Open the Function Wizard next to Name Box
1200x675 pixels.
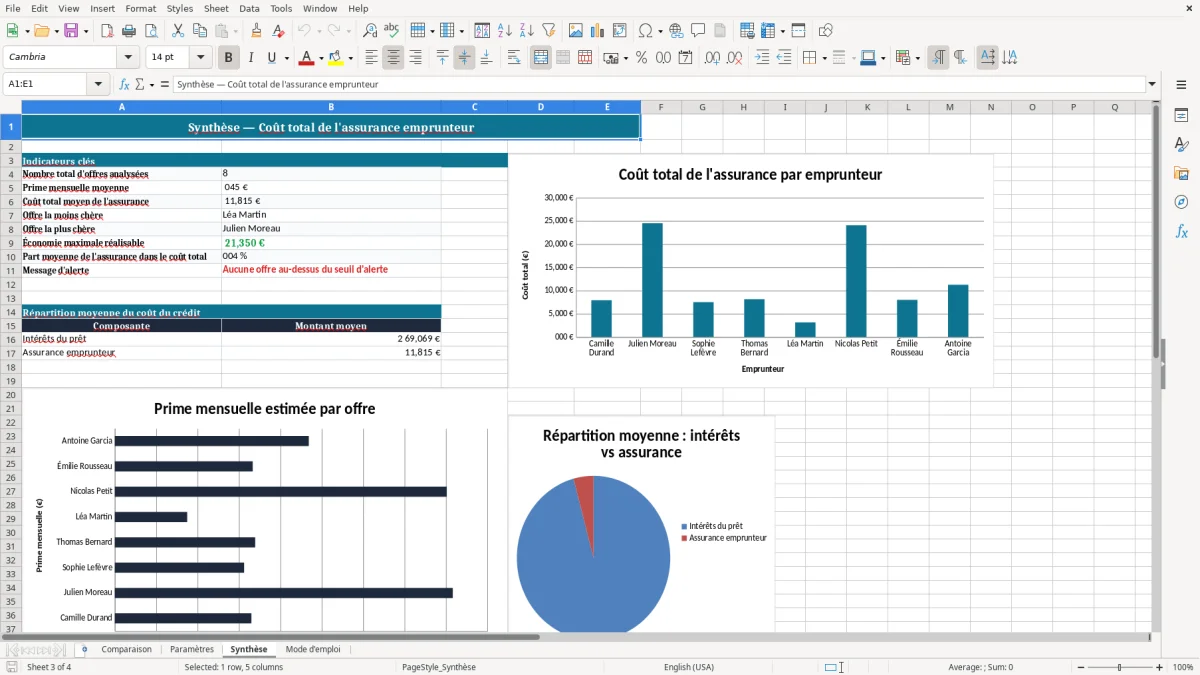point(125,85)
